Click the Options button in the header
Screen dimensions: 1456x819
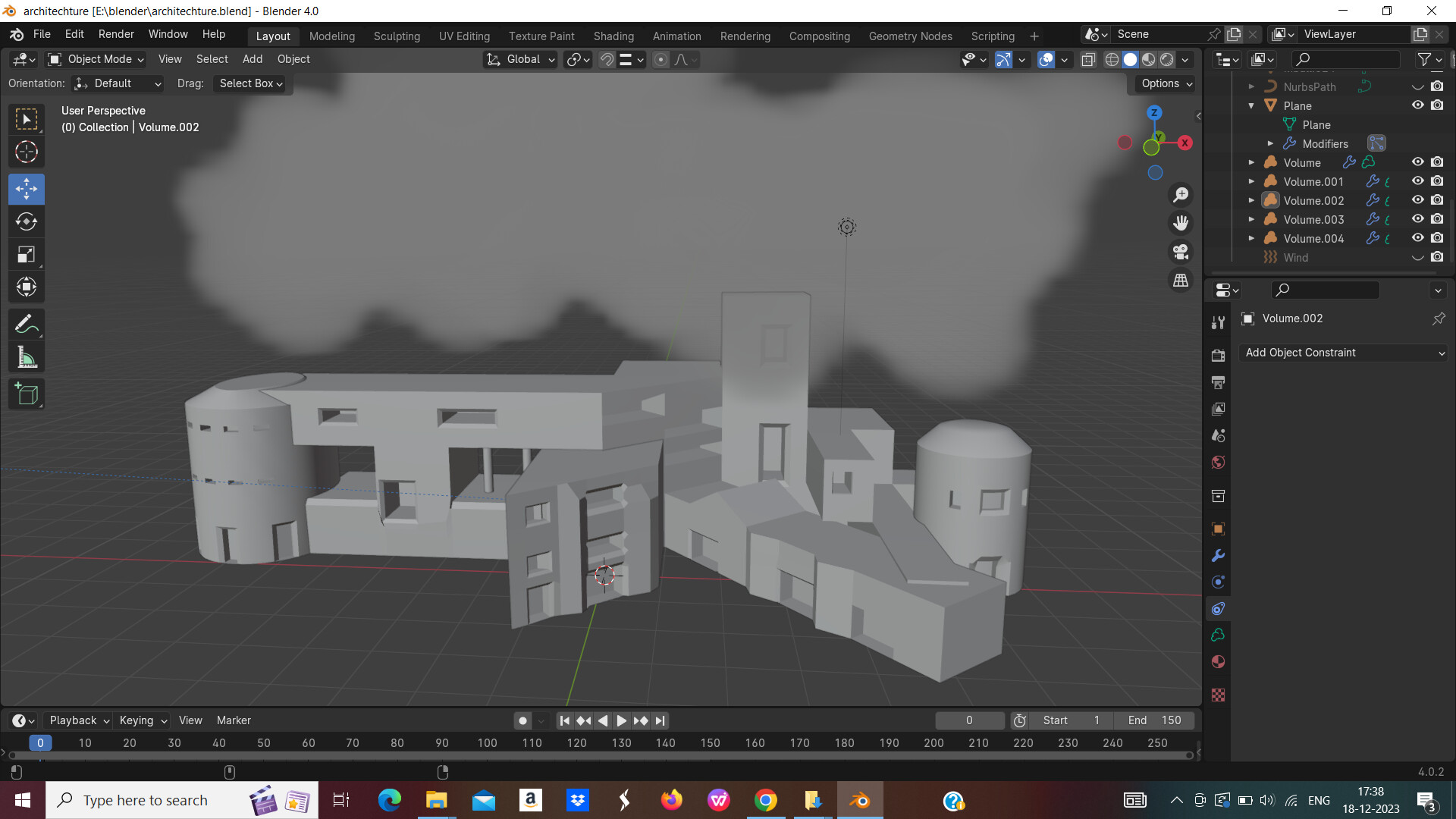[1163, 83]
